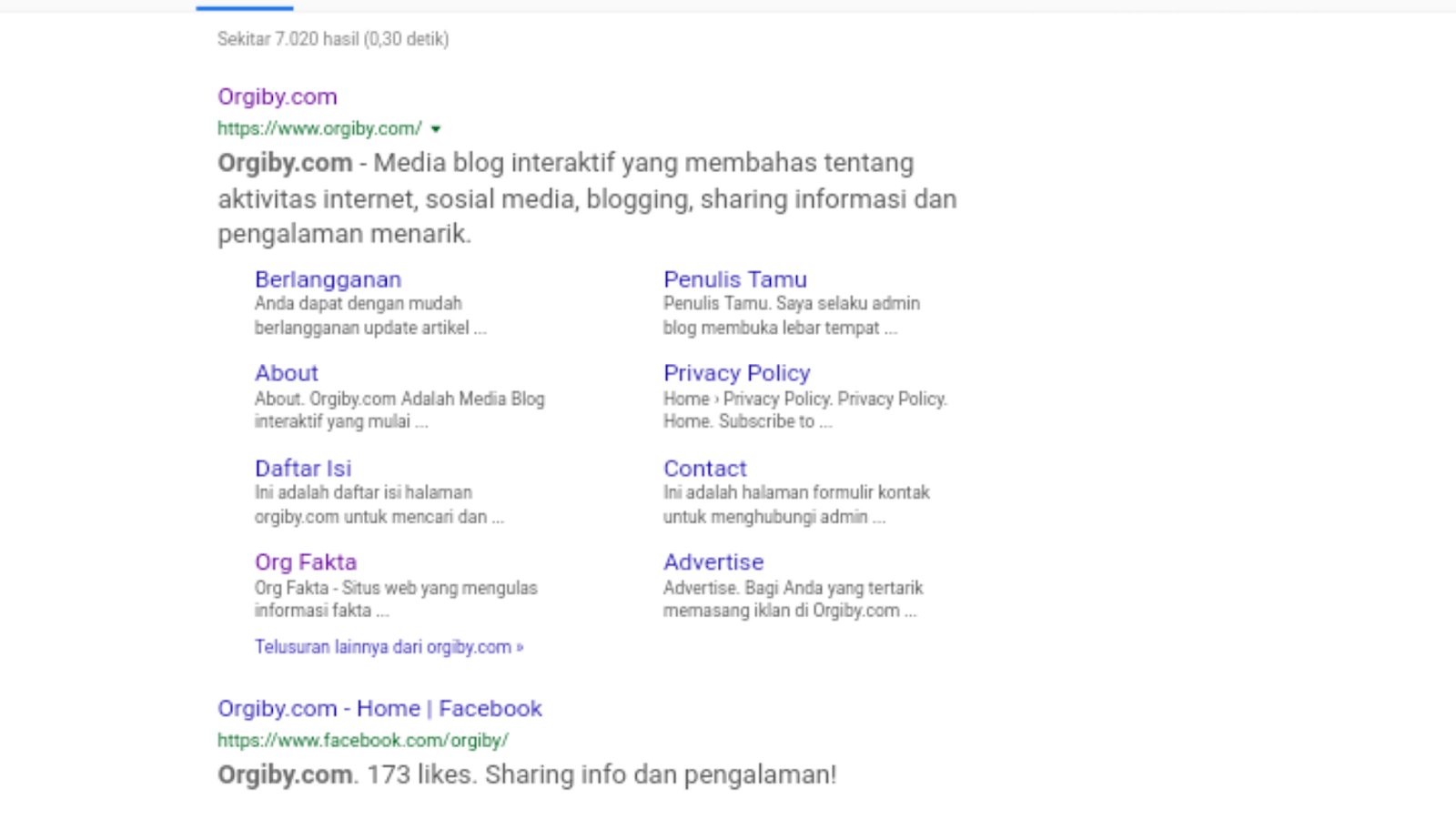Select the active blue-underlined search tab
The height and width of the screenshot is (819, 1456).
click(245, 8)
